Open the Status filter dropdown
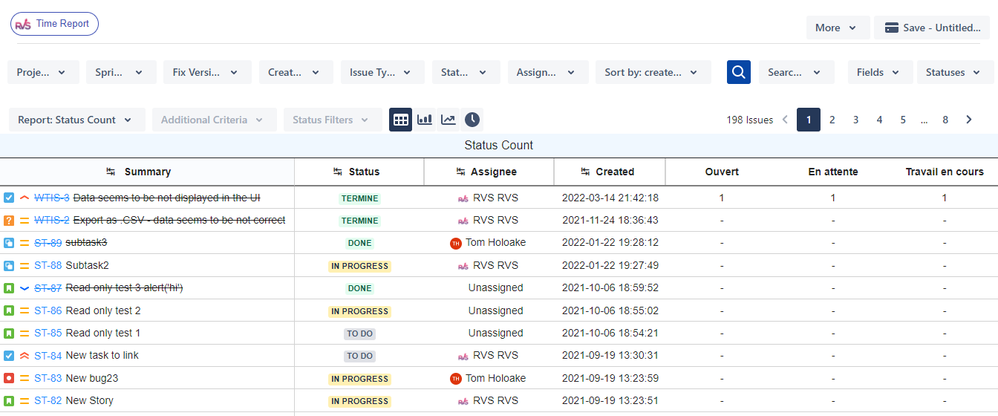Viewport: 998px width, 416px height. [x=466, y=73]
